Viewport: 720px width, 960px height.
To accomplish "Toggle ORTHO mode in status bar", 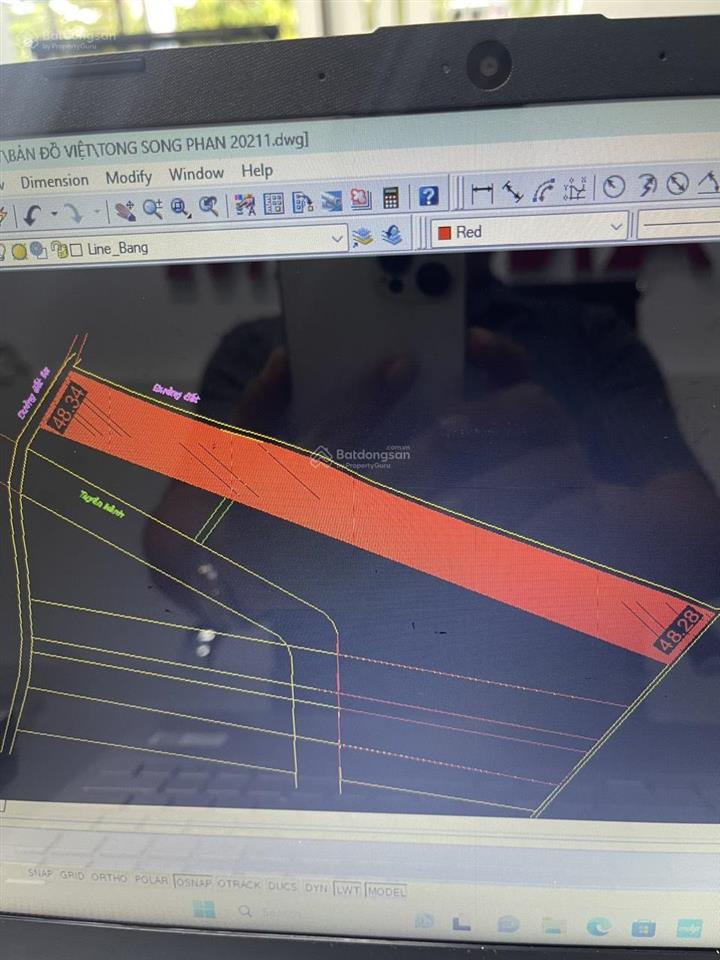I will pos(109,877).
